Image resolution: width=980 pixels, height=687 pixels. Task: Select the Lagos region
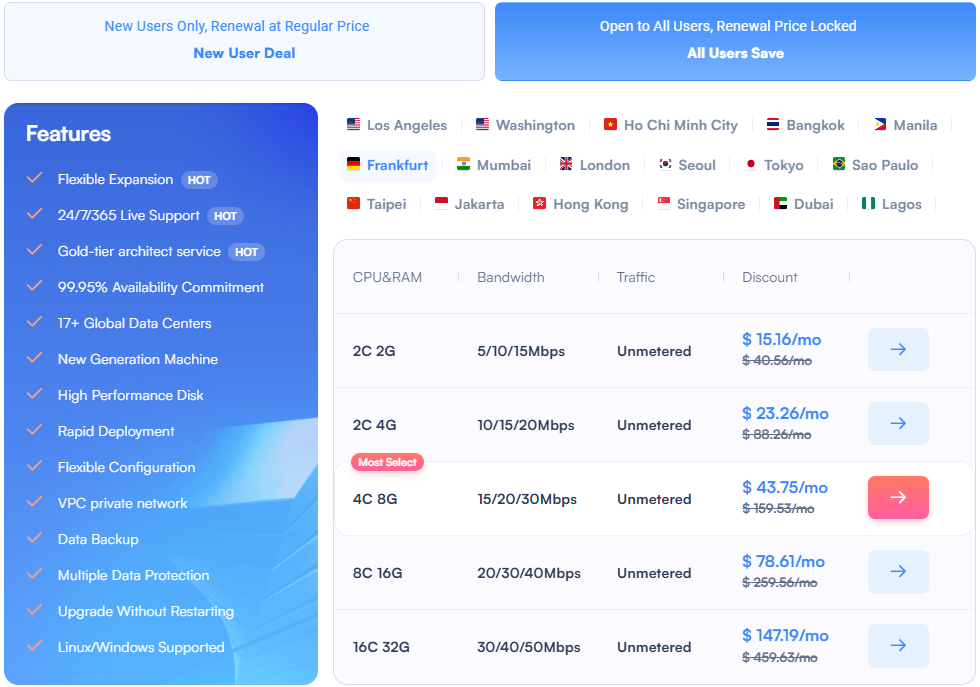tap(892, 204)
